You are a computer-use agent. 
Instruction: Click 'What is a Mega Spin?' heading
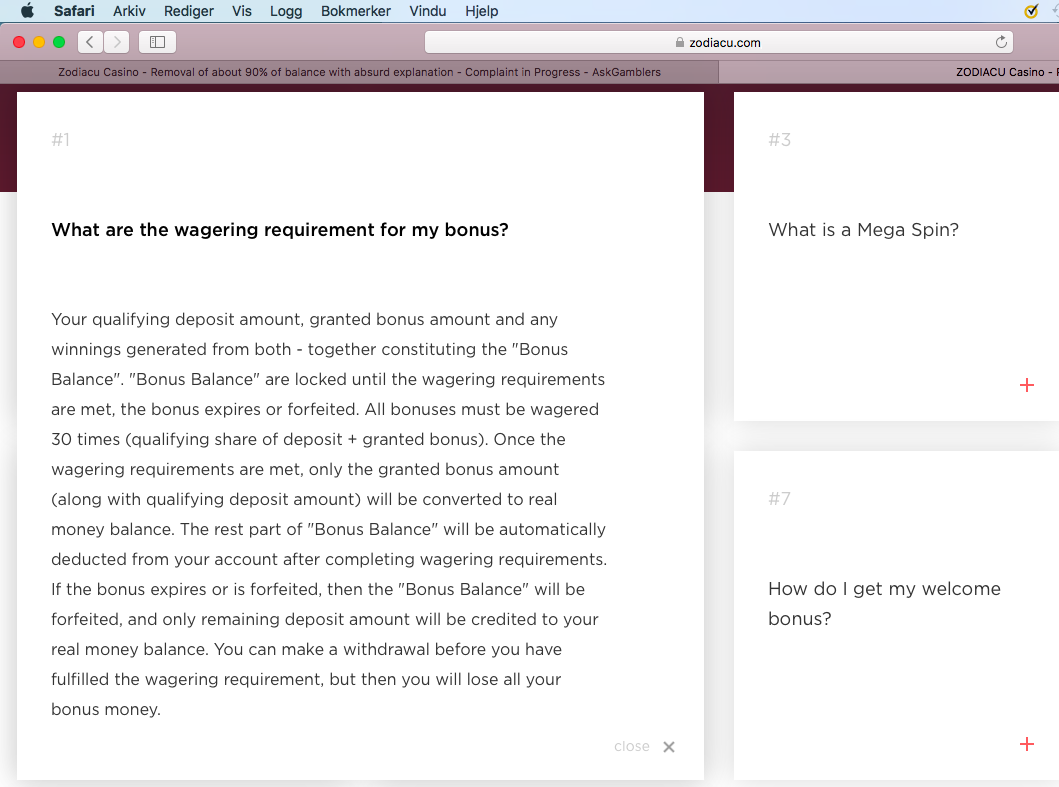(863, 230)
